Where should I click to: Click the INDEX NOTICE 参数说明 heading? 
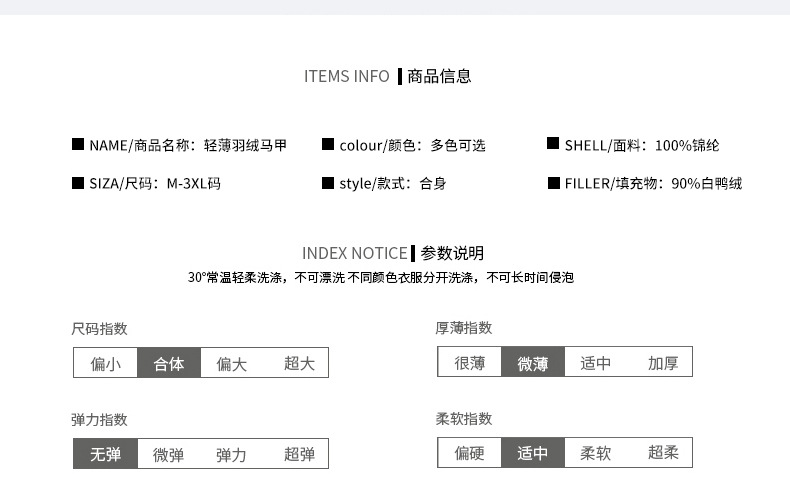click(393, 253)
